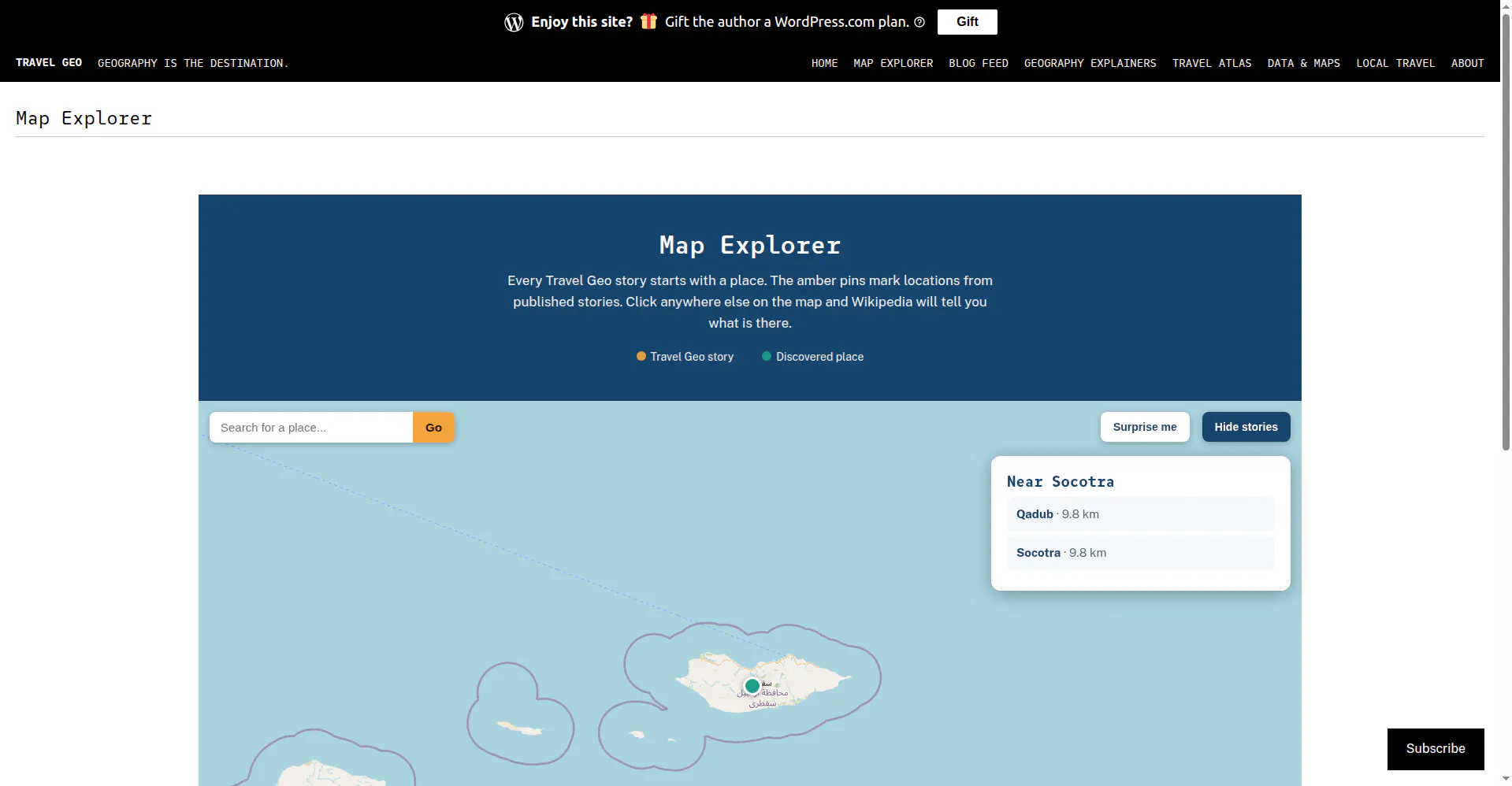This screenshot has height=786, width=1512.
Task: Click the Travel Geo site title
Action: pyautogui.click(x=49, y=63)
